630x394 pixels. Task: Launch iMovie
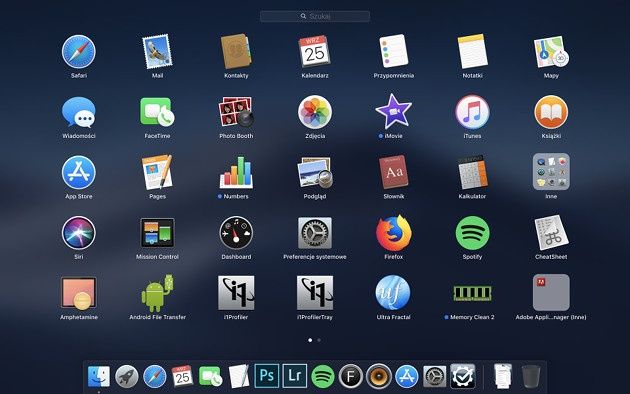[x=393, y=111]
